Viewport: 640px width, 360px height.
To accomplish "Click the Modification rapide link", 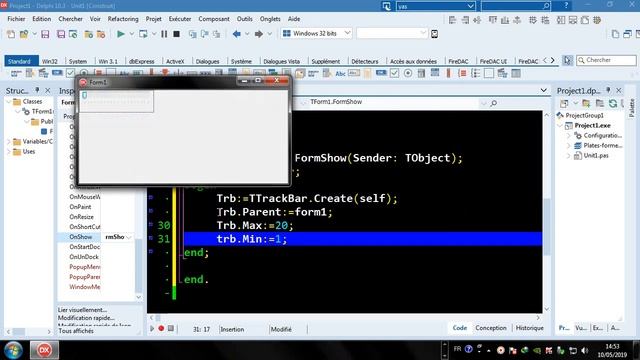I will 86,318.
